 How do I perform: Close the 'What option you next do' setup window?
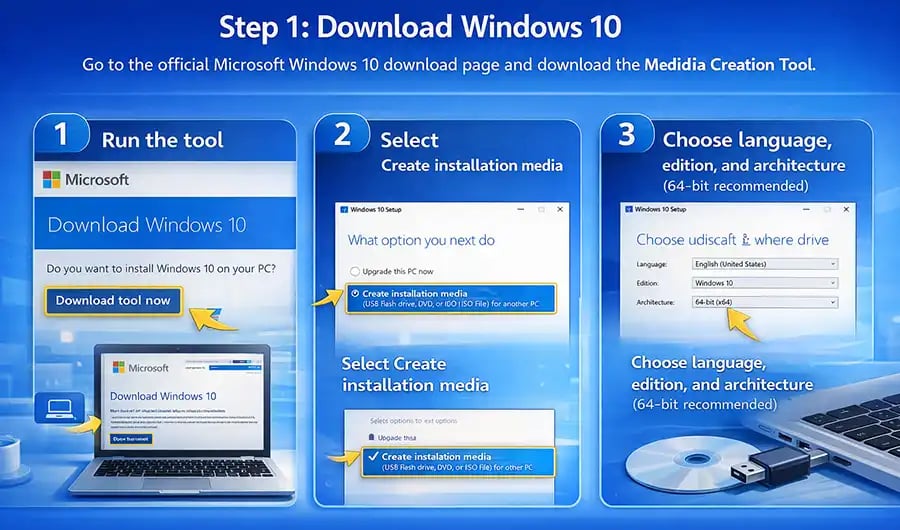(x=560, y=210)
